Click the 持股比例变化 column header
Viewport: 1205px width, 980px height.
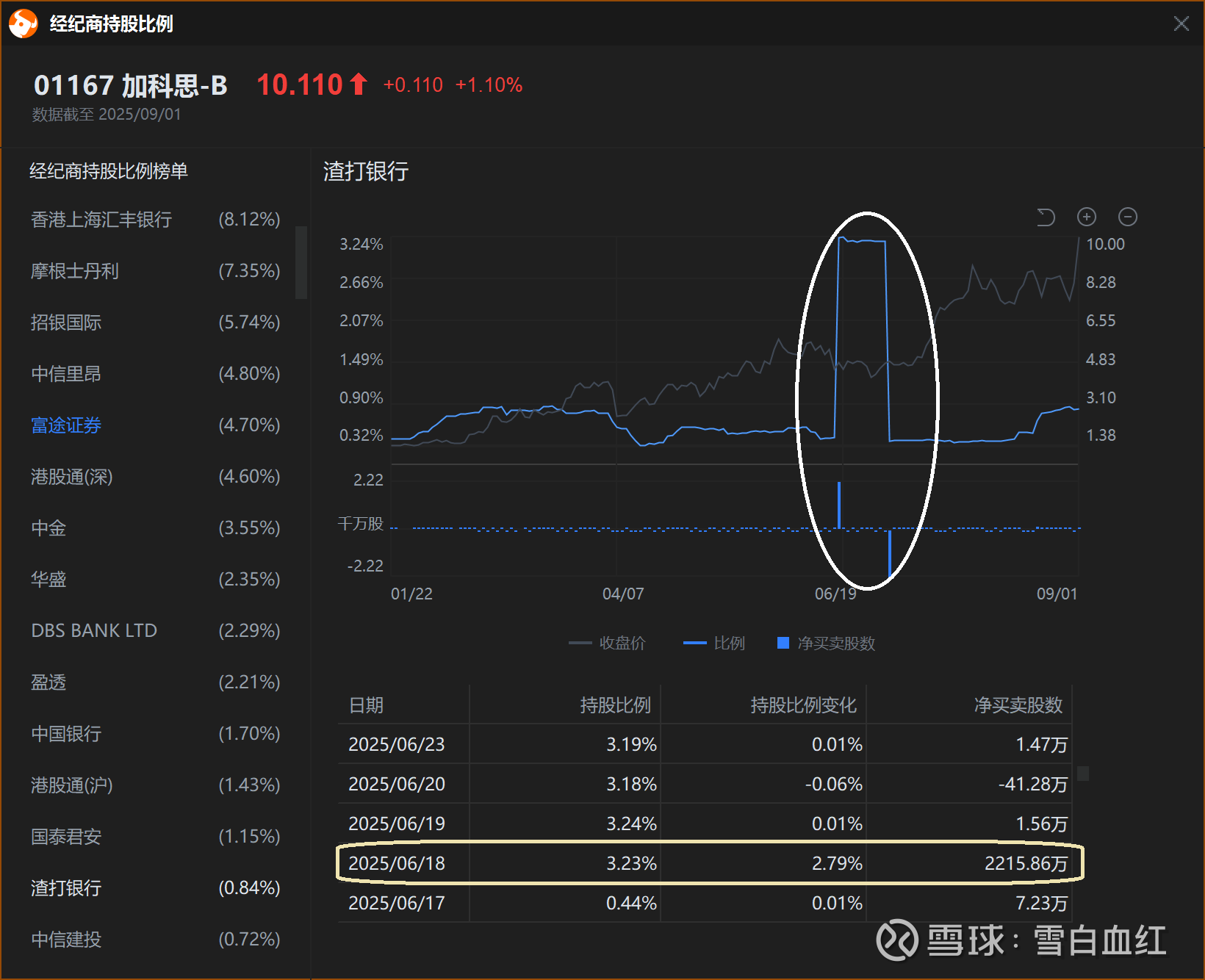coord(804,705)
